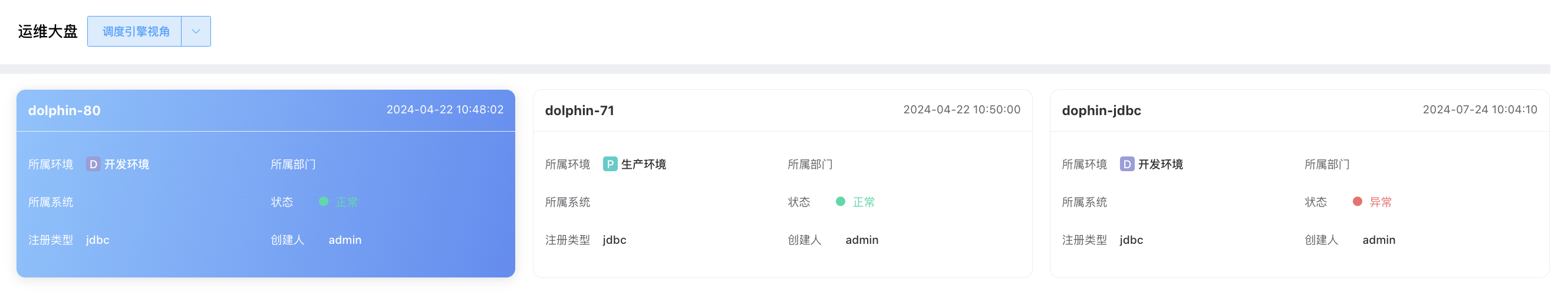Open the dophin-jdbc card title
1568x294 pixels.
[1101, 110]
